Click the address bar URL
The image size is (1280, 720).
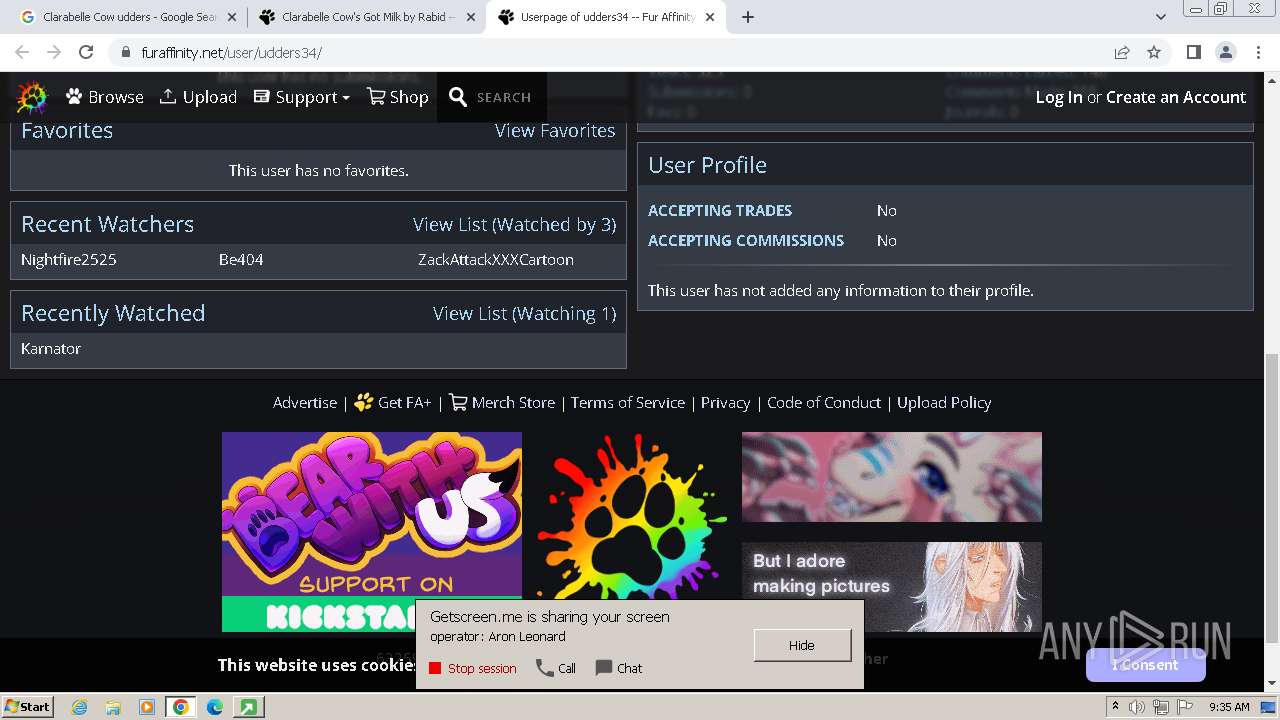point(231,53)
